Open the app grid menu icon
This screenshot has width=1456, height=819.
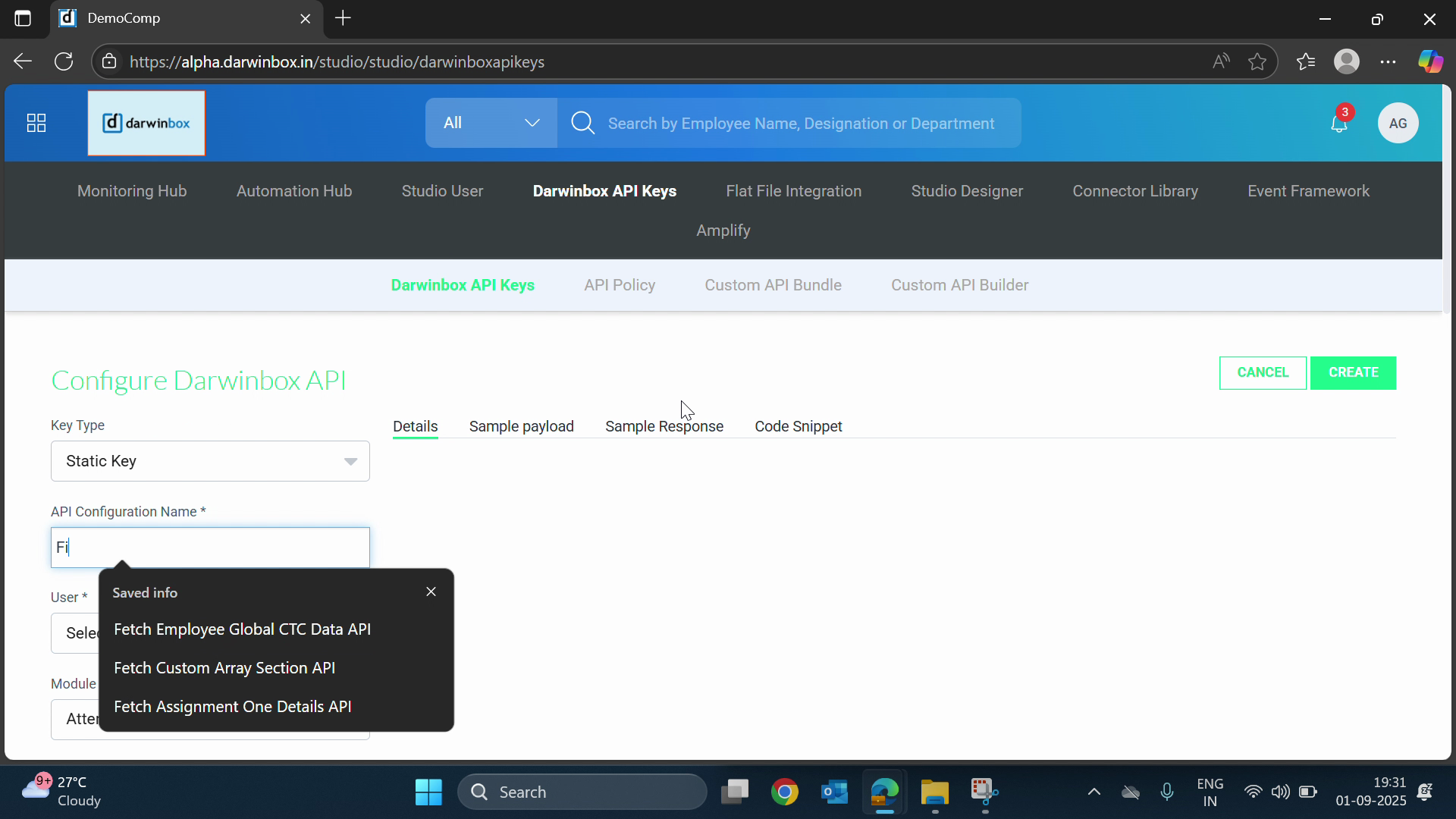pos(36,123)
